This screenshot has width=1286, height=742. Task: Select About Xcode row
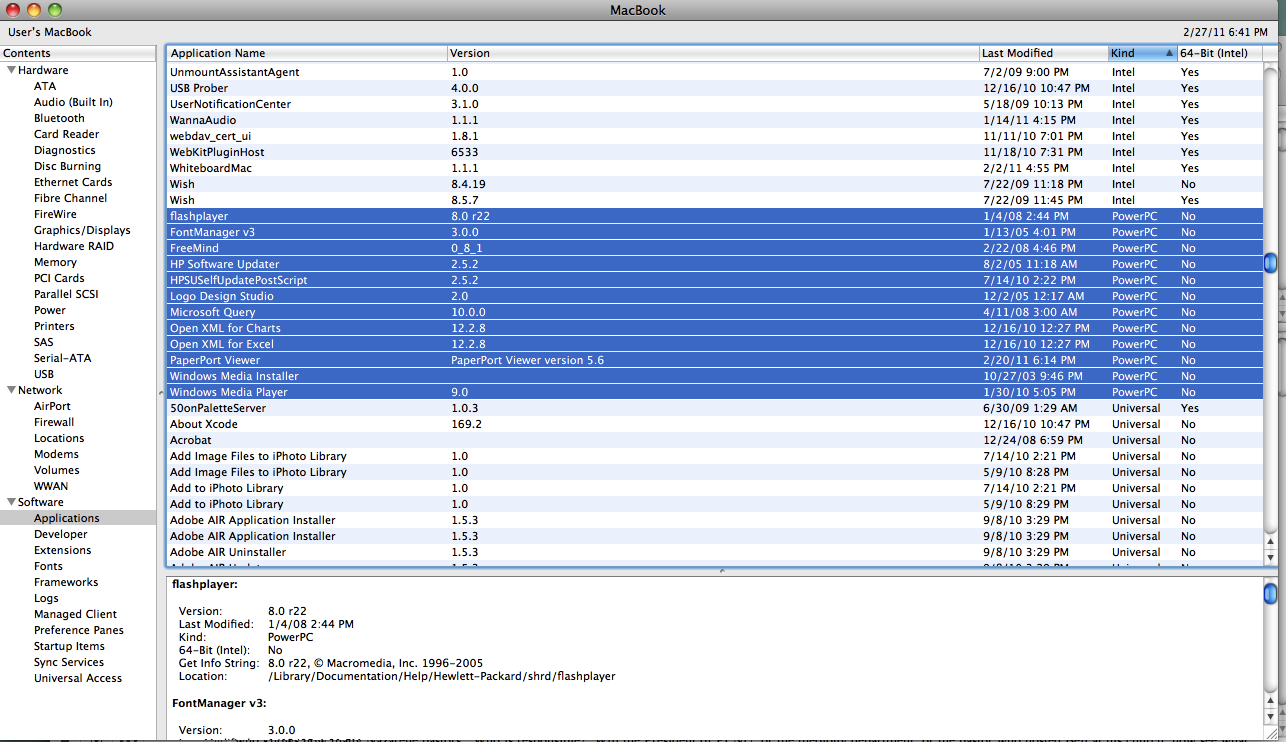(714, 424)
